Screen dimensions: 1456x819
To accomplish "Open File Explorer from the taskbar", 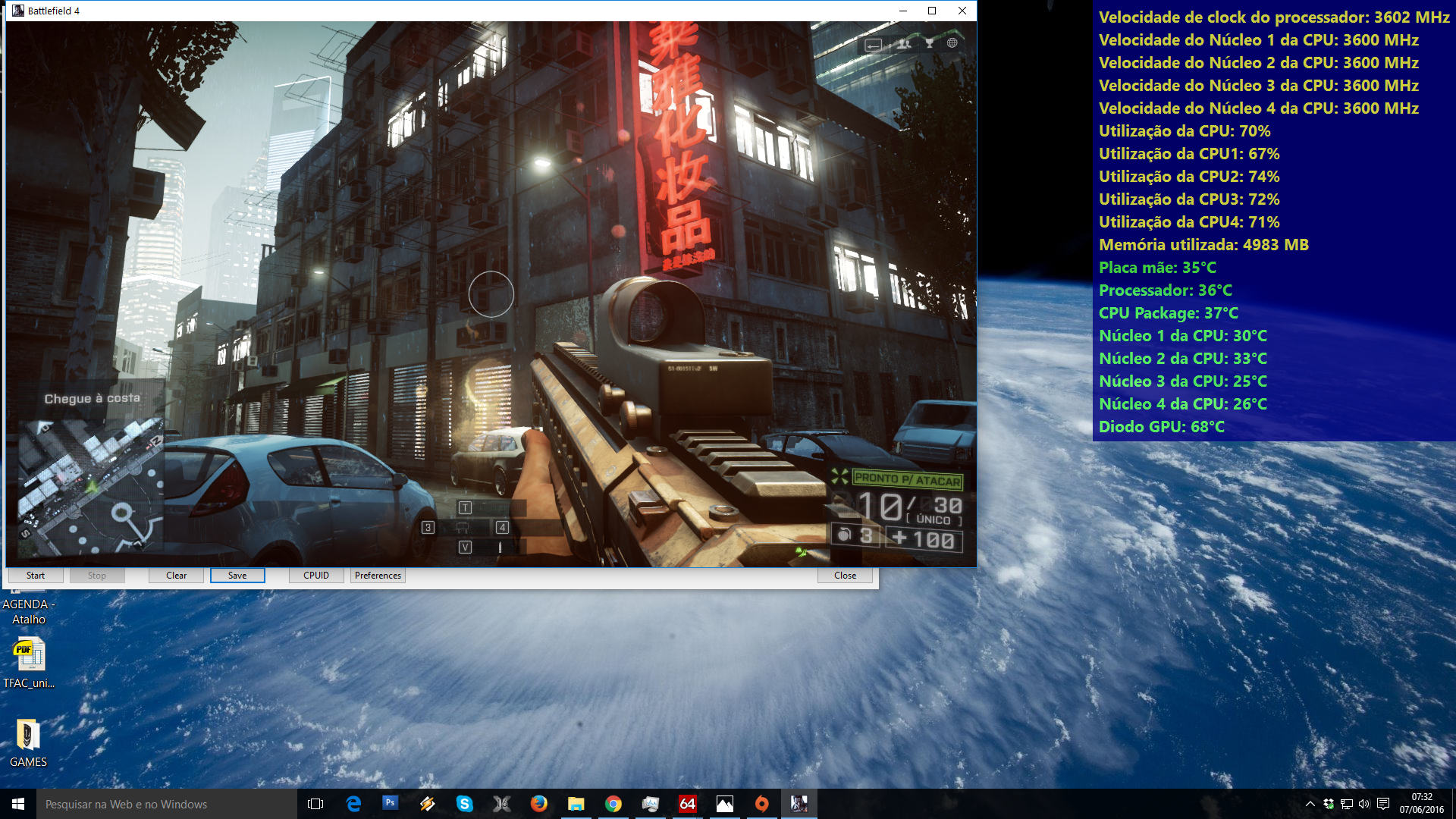I will tap(576, 804).
